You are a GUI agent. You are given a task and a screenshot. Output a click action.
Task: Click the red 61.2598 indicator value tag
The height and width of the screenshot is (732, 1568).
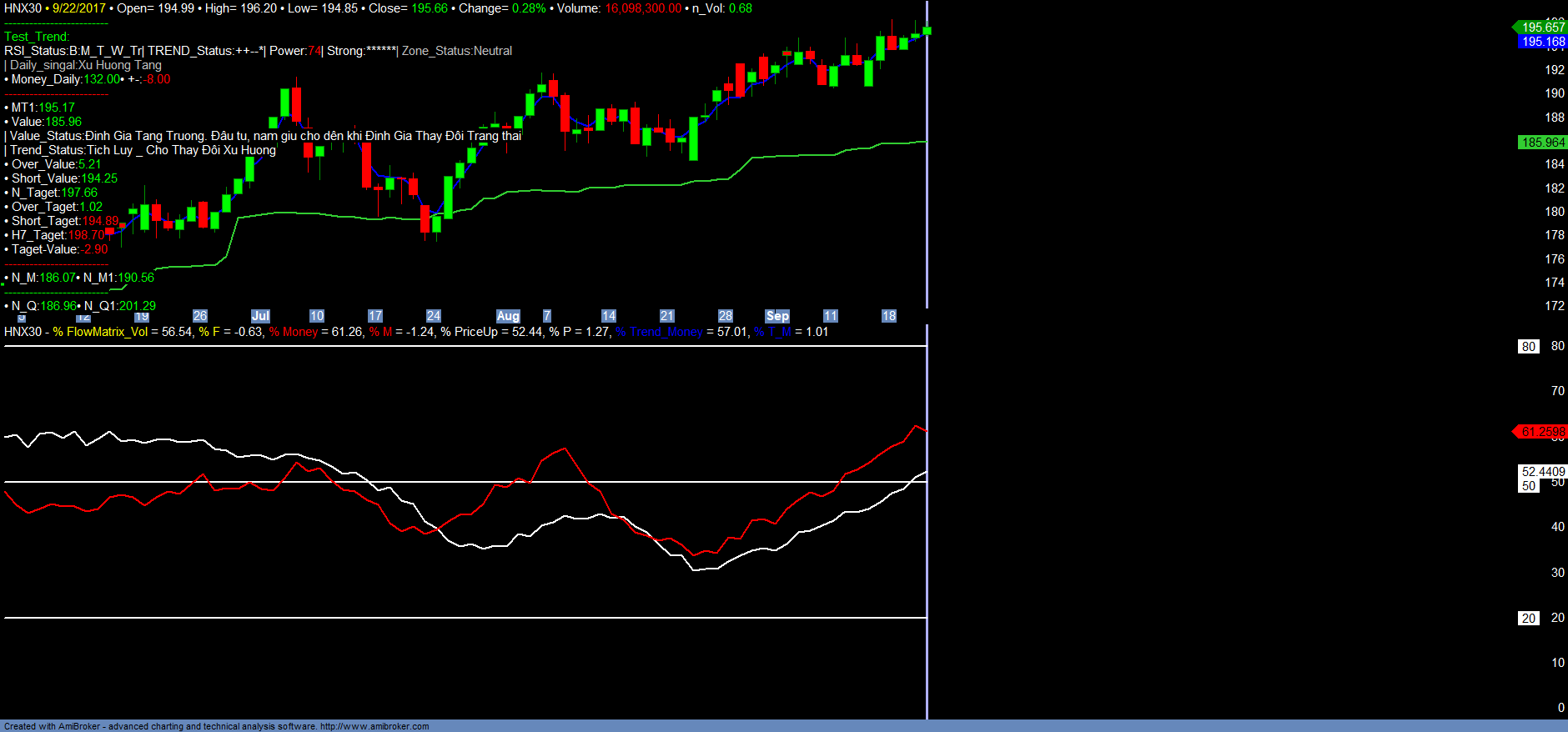click(1542, 432)
